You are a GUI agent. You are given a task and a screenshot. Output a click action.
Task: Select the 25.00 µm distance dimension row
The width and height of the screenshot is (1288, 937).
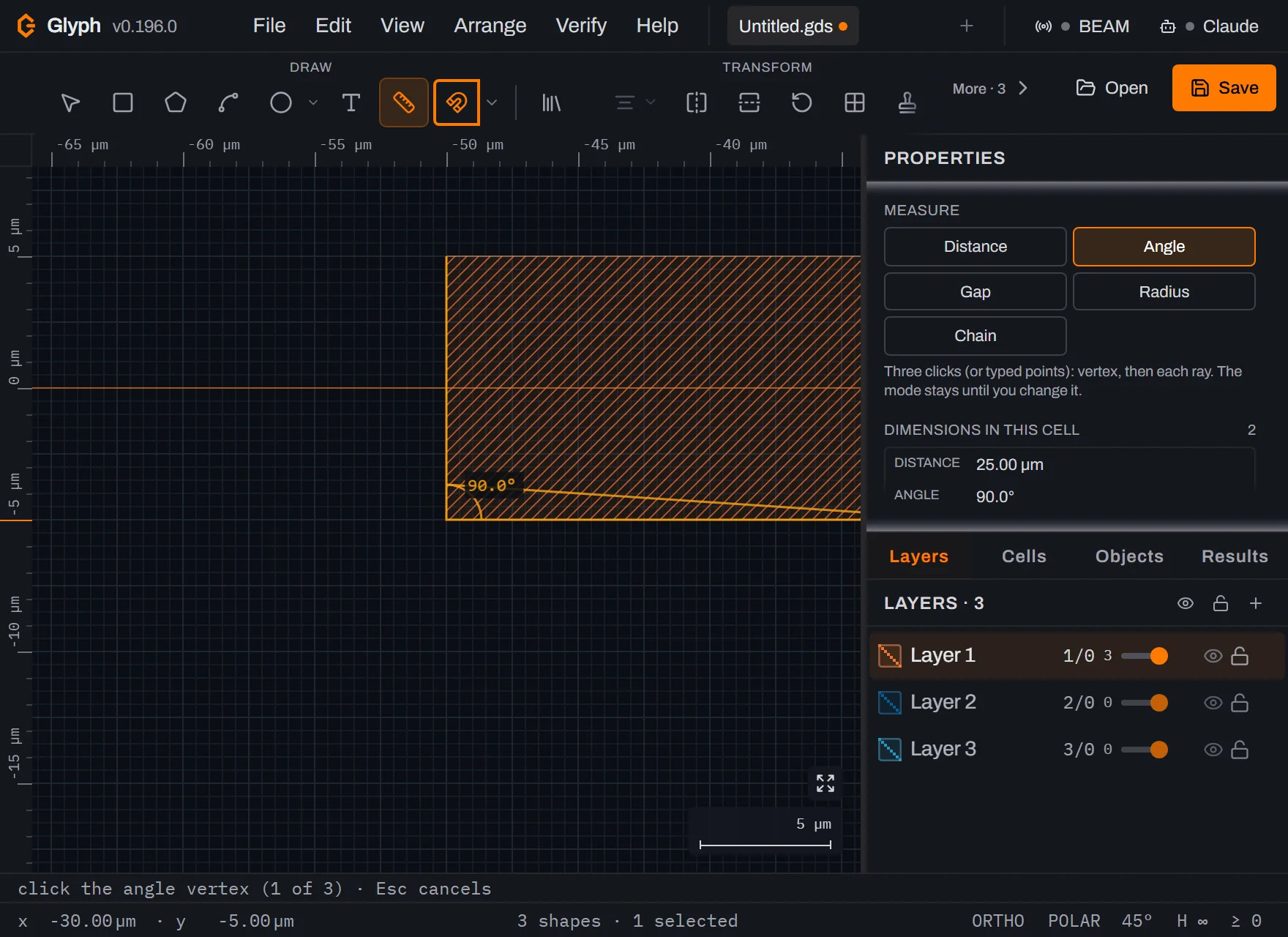pos(1070,464)
